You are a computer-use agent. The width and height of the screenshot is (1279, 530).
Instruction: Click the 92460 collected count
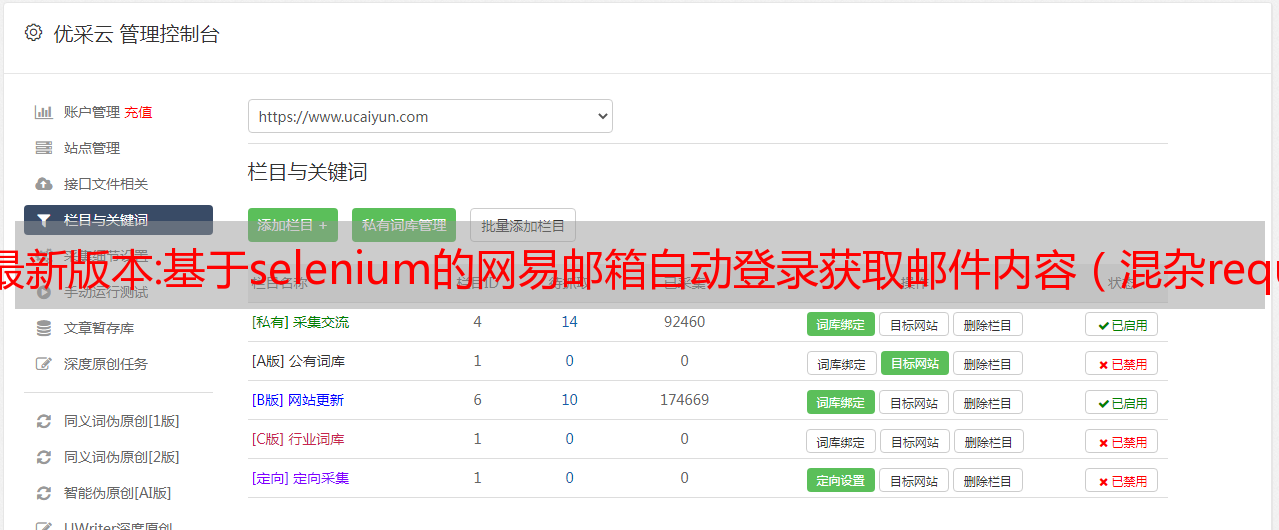(685, 322)
